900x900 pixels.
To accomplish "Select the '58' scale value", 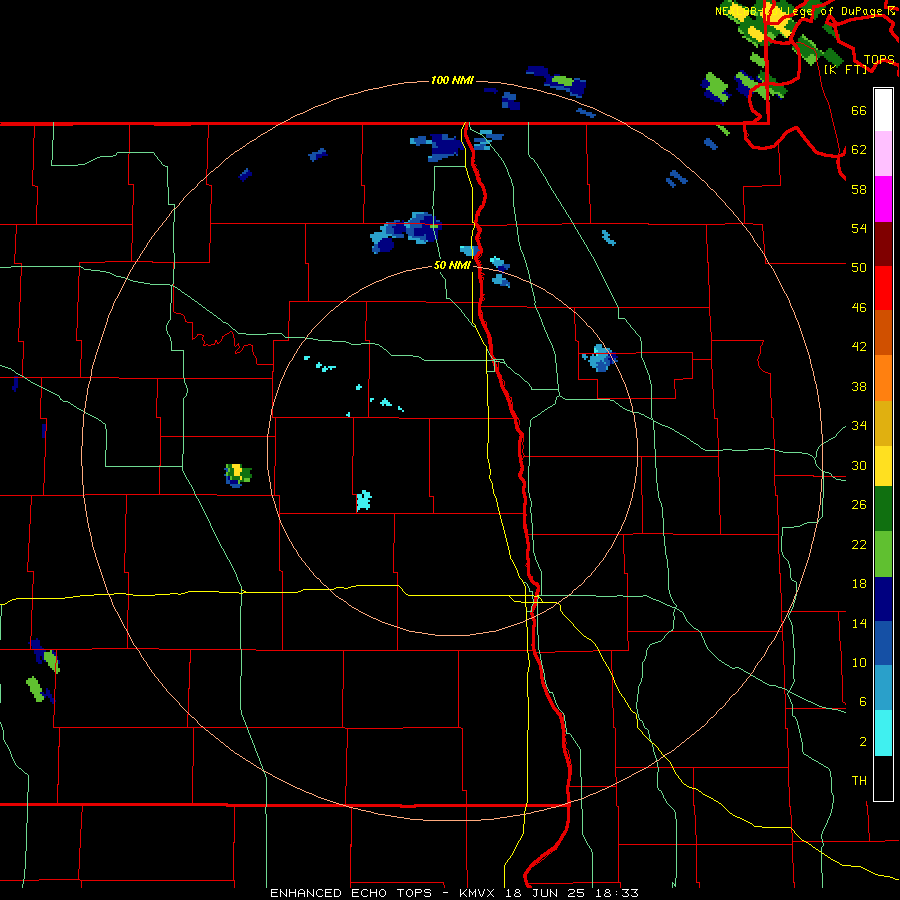I will point(859,189).
